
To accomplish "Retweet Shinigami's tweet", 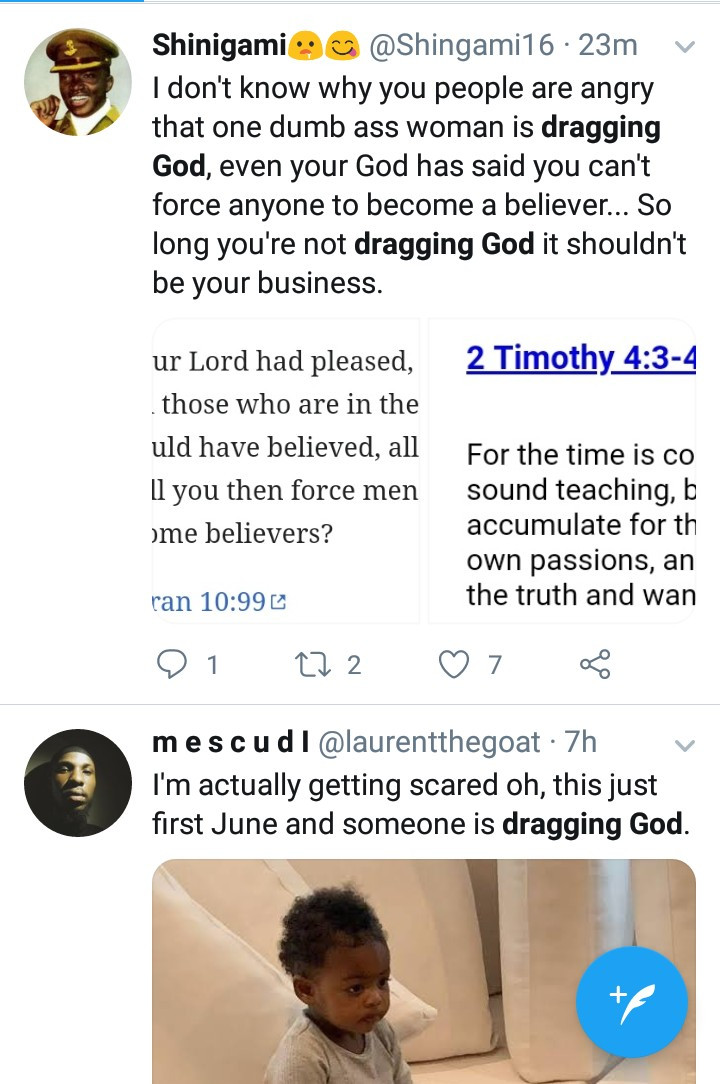I will coord(311,664).
